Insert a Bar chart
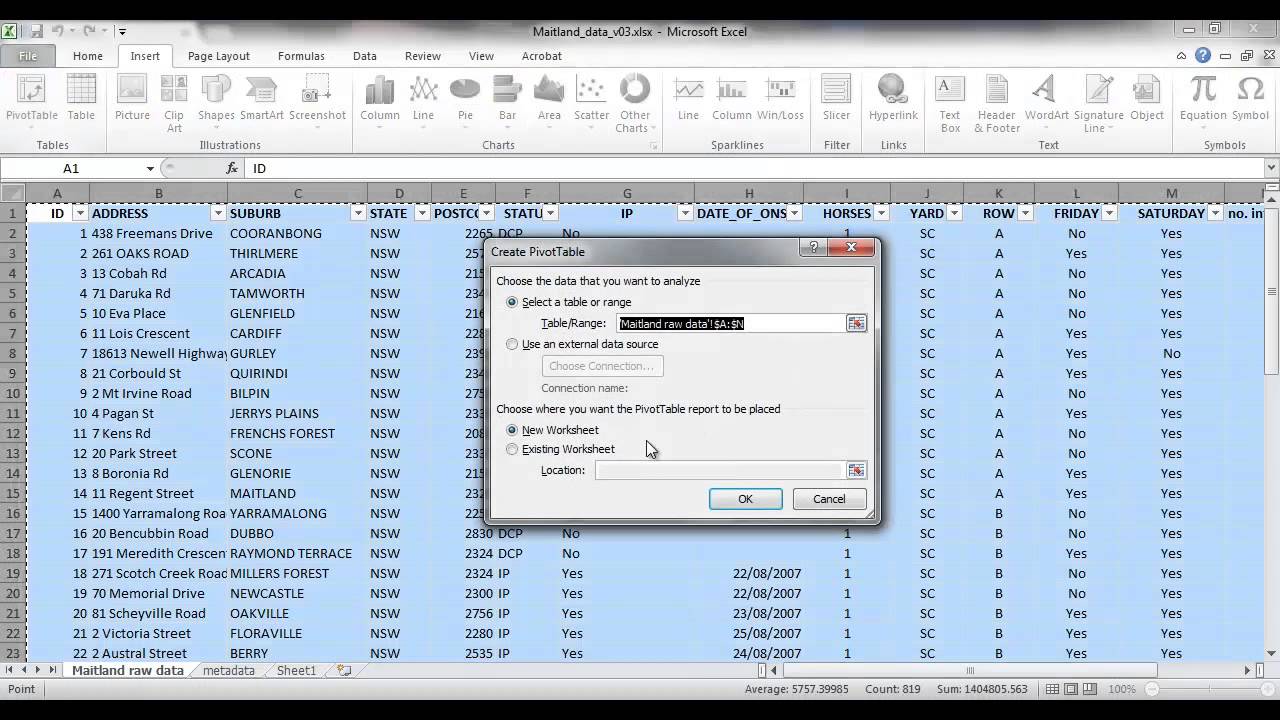The image size is (1280, 720). tap(507, 101)
